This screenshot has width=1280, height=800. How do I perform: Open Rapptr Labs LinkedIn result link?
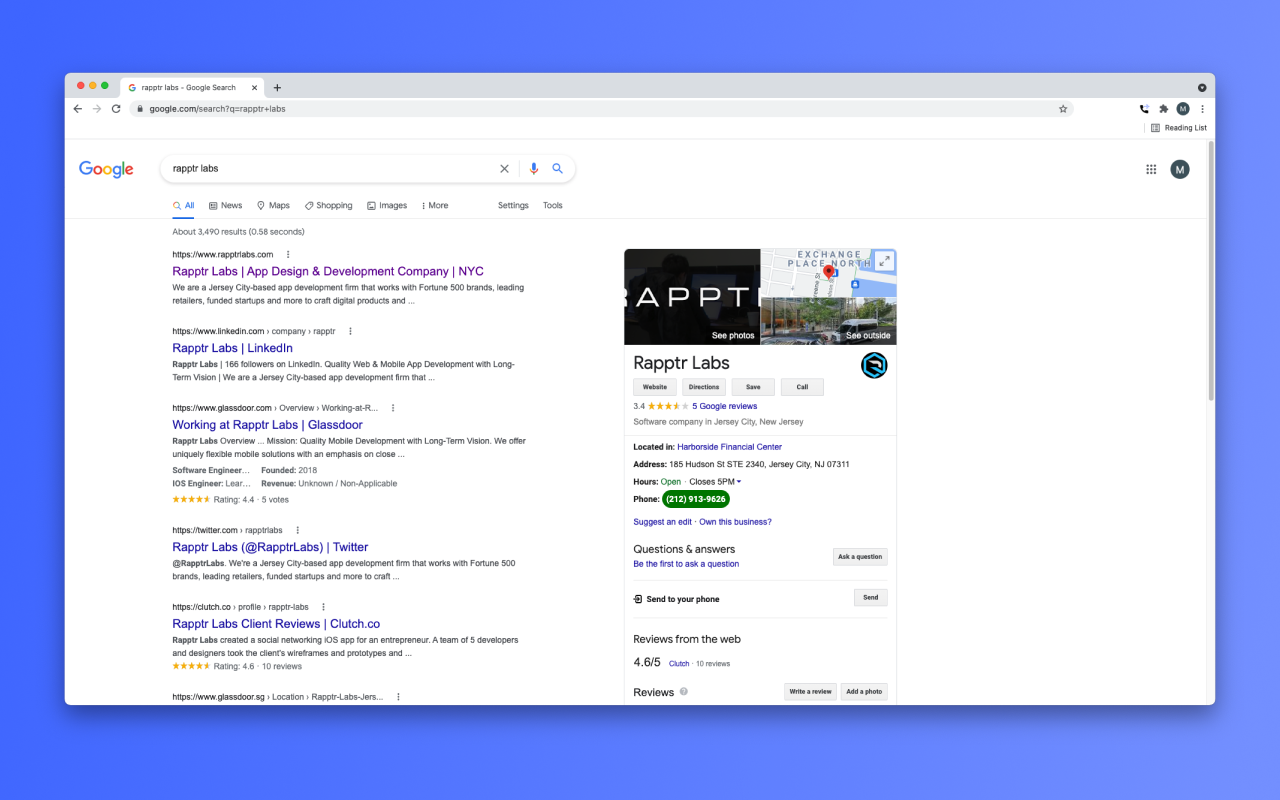click(x=233, y=348)
